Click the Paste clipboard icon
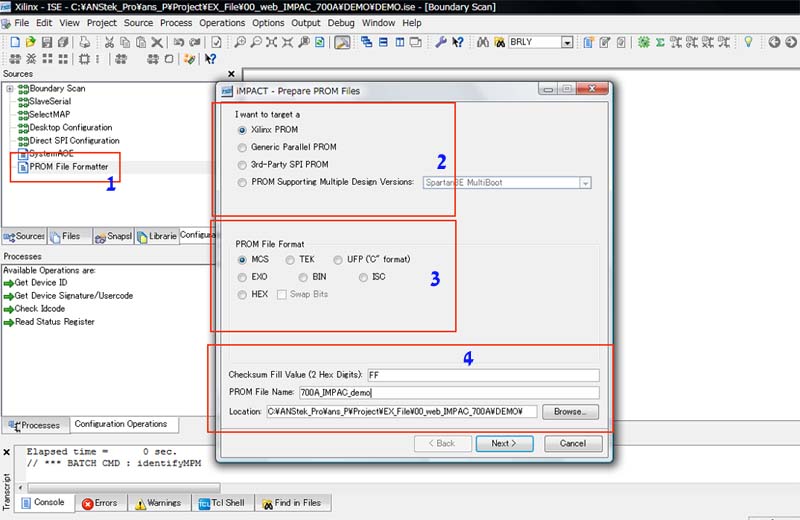 (x=141, y=42)
